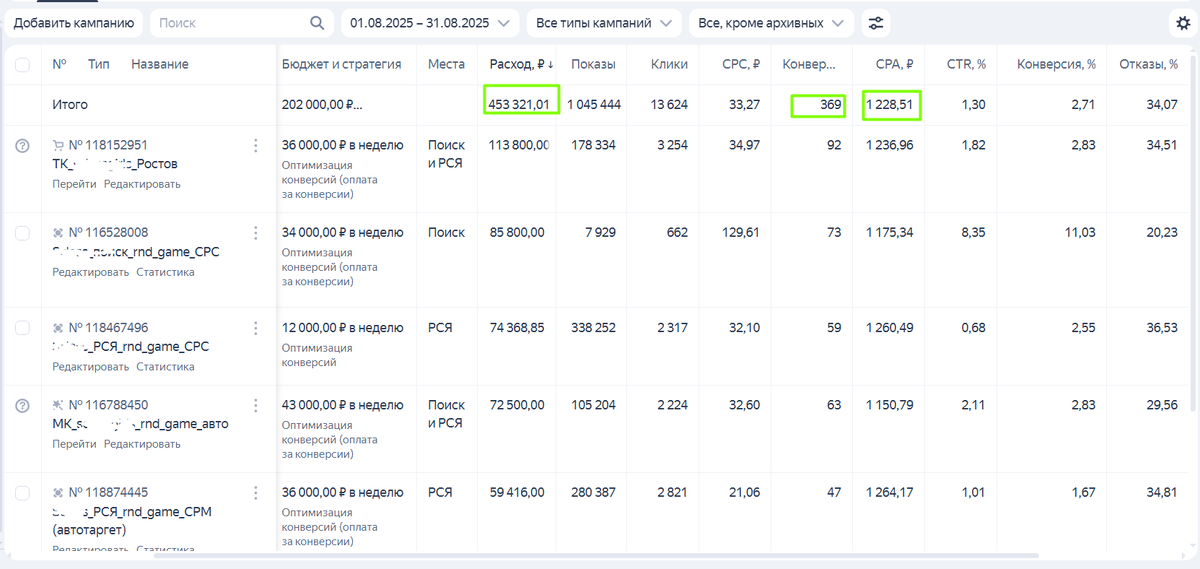This screenshot has height=569, width=1200.
Task: Click the 'CPC, ₽' column header
Action: pos(741,64)
